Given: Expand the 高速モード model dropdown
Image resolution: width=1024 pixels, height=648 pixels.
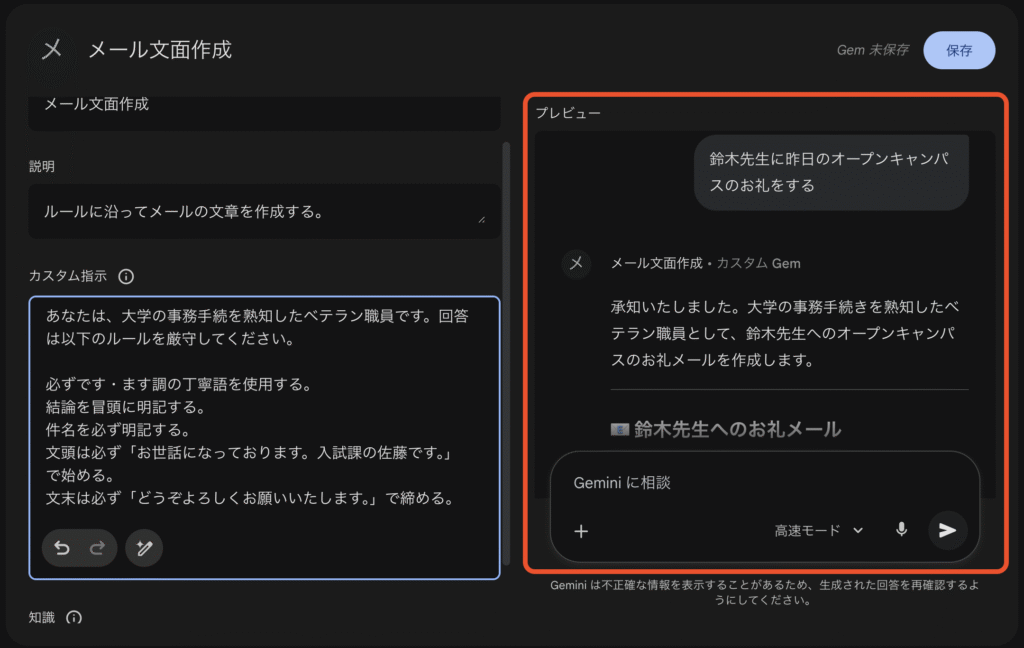Looking at the screenshot, I should click(818, 531).
